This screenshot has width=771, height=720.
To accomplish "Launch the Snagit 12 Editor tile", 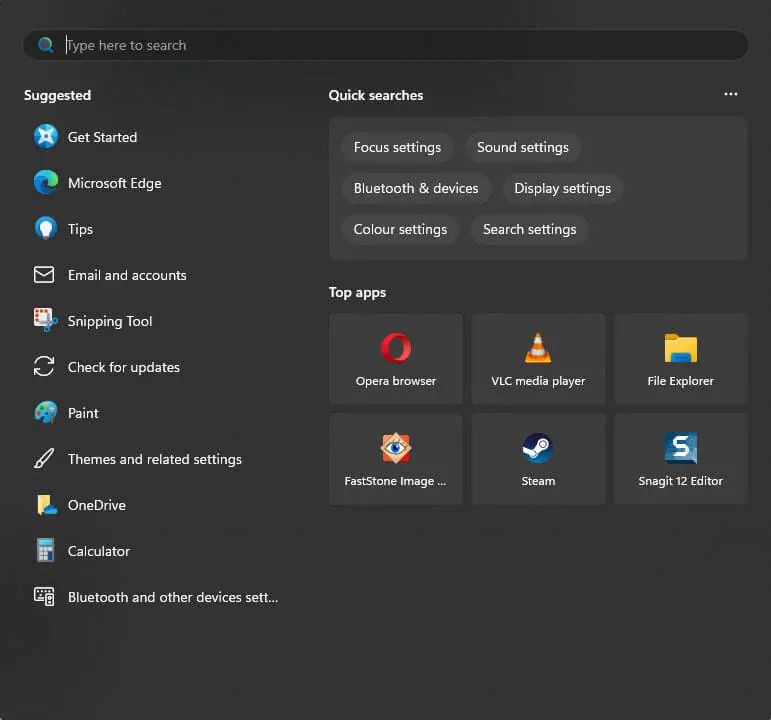I will pos(681,459).
